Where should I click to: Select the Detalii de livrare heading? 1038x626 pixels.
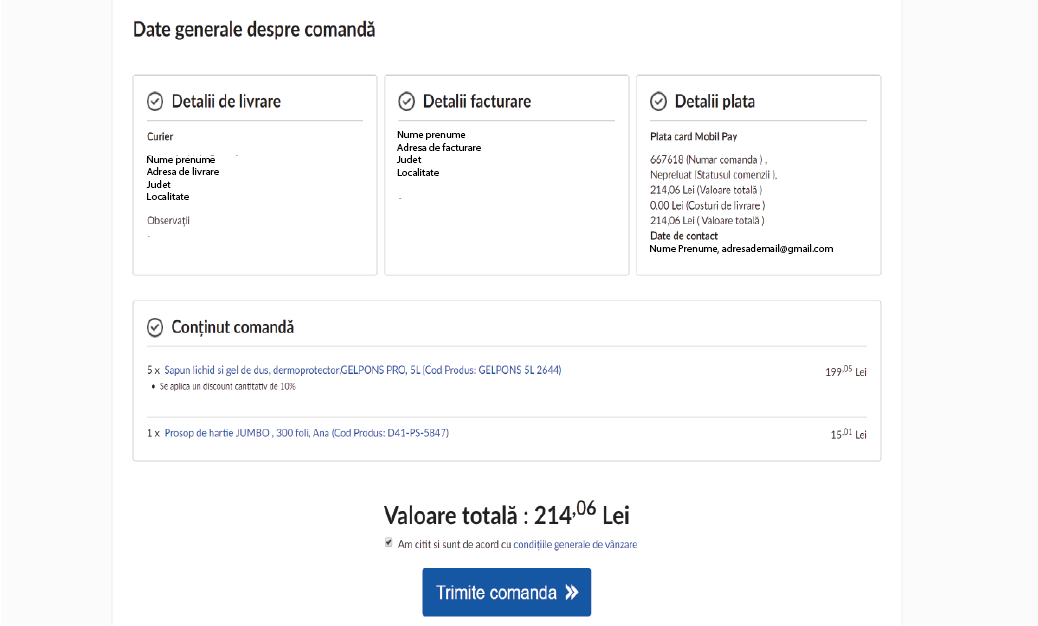226,102
